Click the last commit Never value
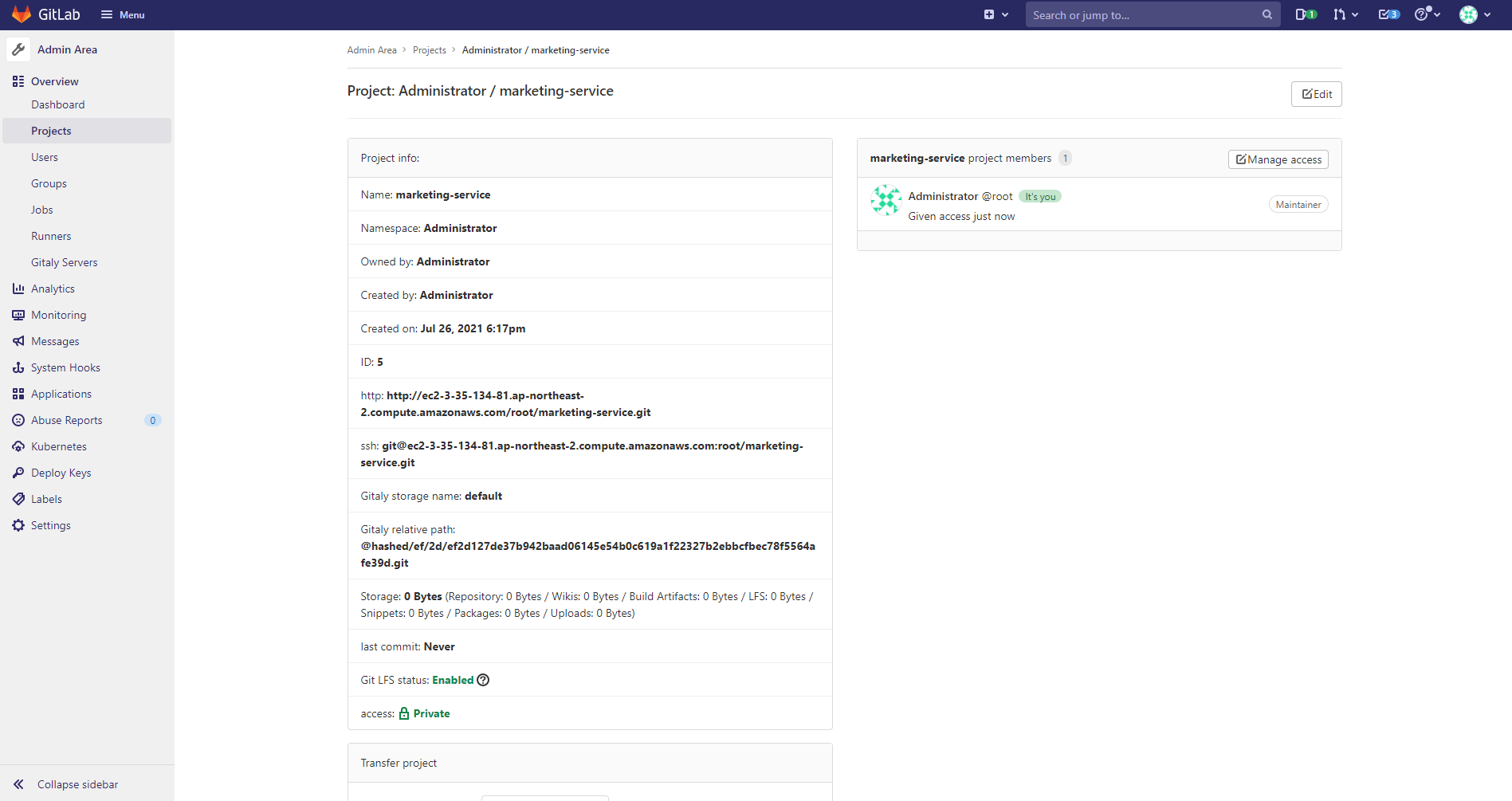Image resolution: width=1512 pixels, height=801 pixels. tap(439, 646)
